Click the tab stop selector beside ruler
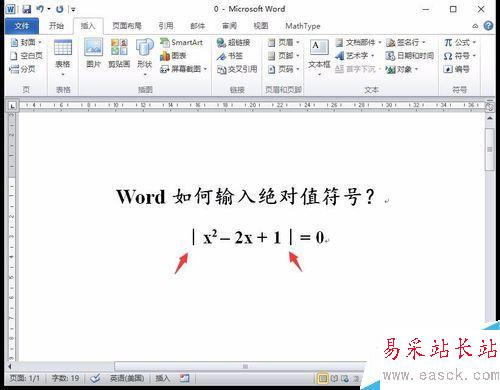Viewport: 500px width, 390px height. pos(12,106)
